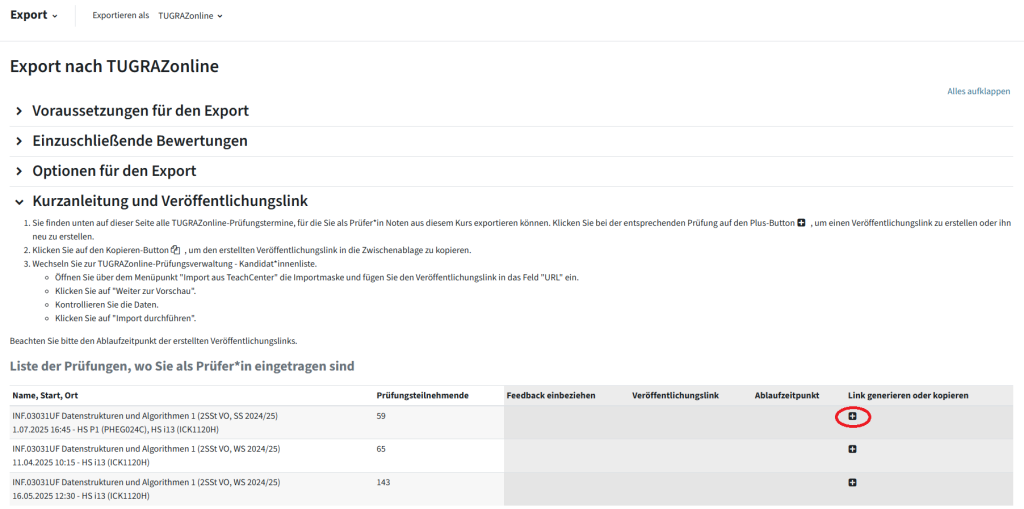Click the Name, Start, Ort column header

coord(45,396)
